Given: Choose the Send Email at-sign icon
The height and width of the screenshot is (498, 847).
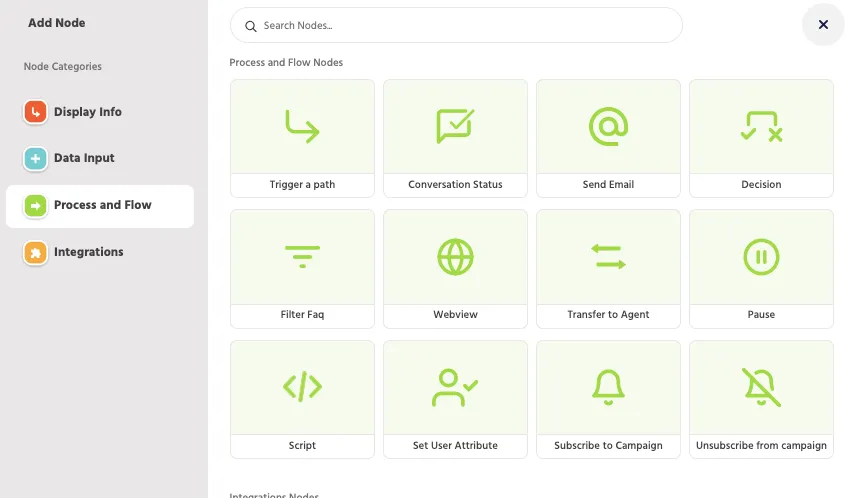Looking at the screenshot, I should tap(608, 126).
